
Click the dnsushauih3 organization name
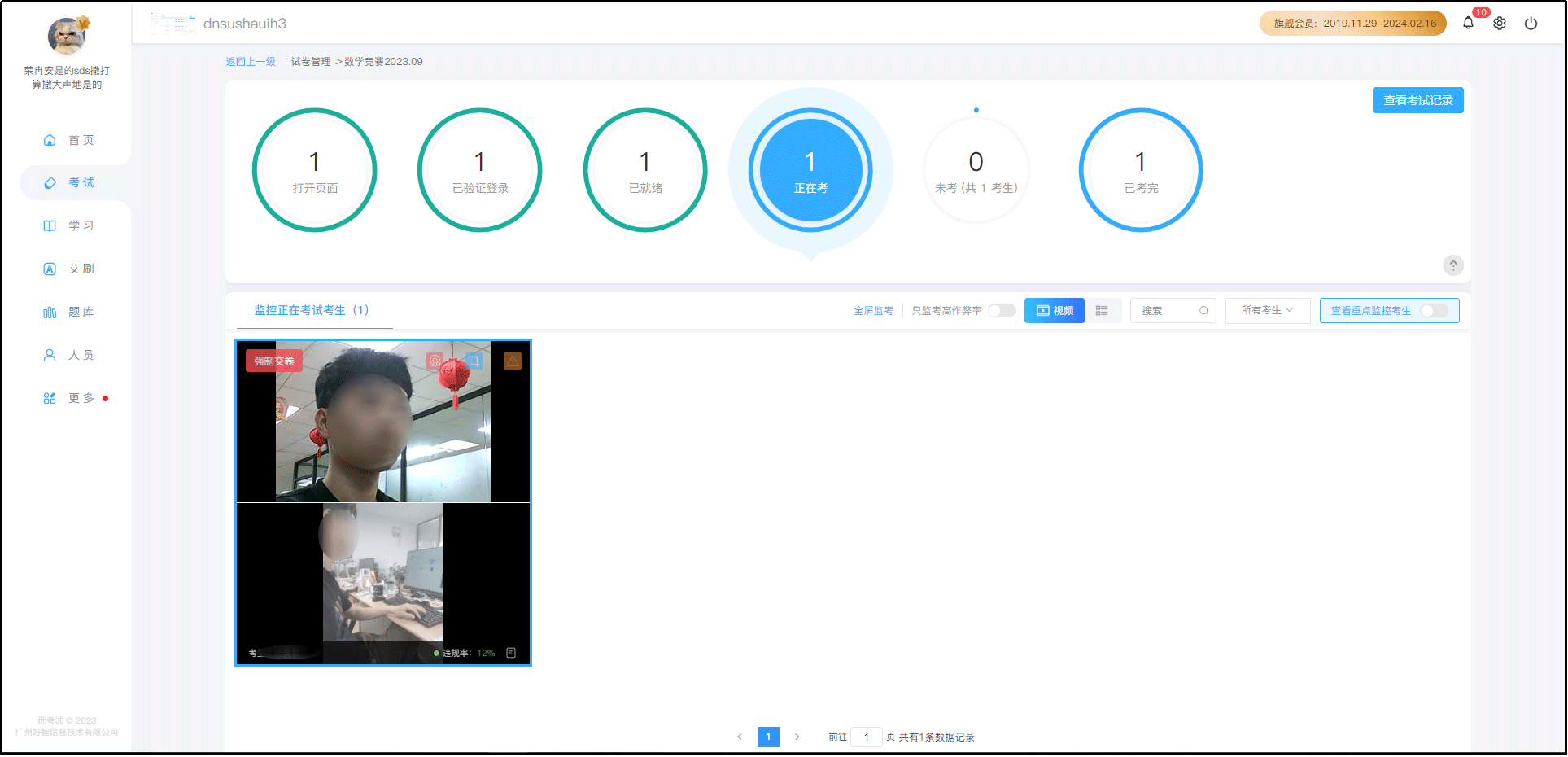pyautogui.click(x=245, y=24)
